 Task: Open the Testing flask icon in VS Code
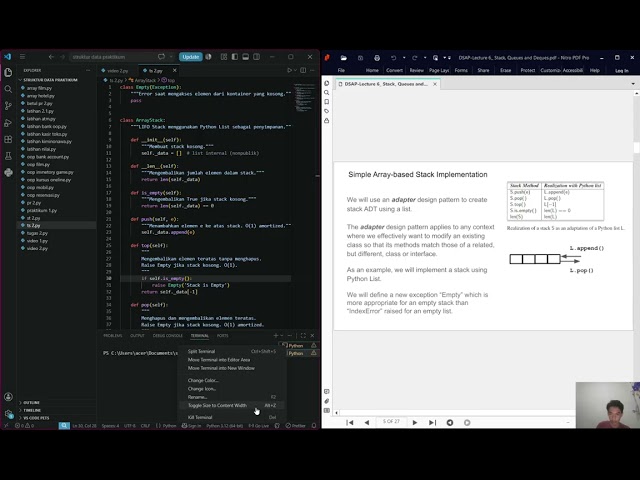(x=8, y=156)
